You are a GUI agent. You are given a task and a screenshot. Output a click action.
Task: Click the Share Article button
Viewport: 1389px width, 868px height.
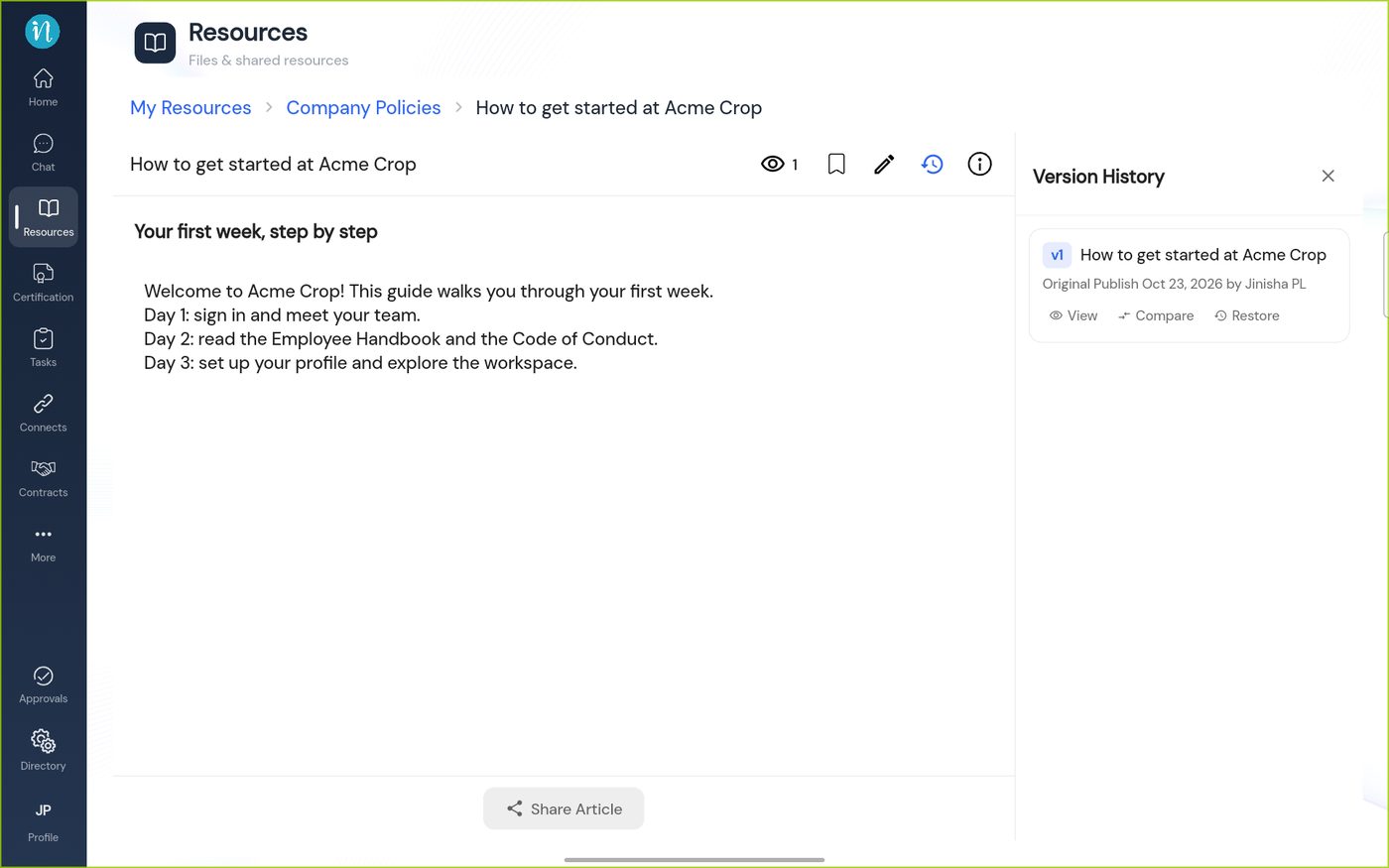tap(564, 808)
